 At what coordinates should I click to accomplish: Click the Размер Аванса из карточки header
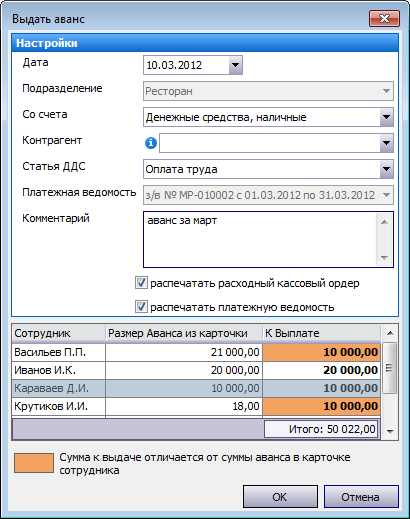(184, 333)
